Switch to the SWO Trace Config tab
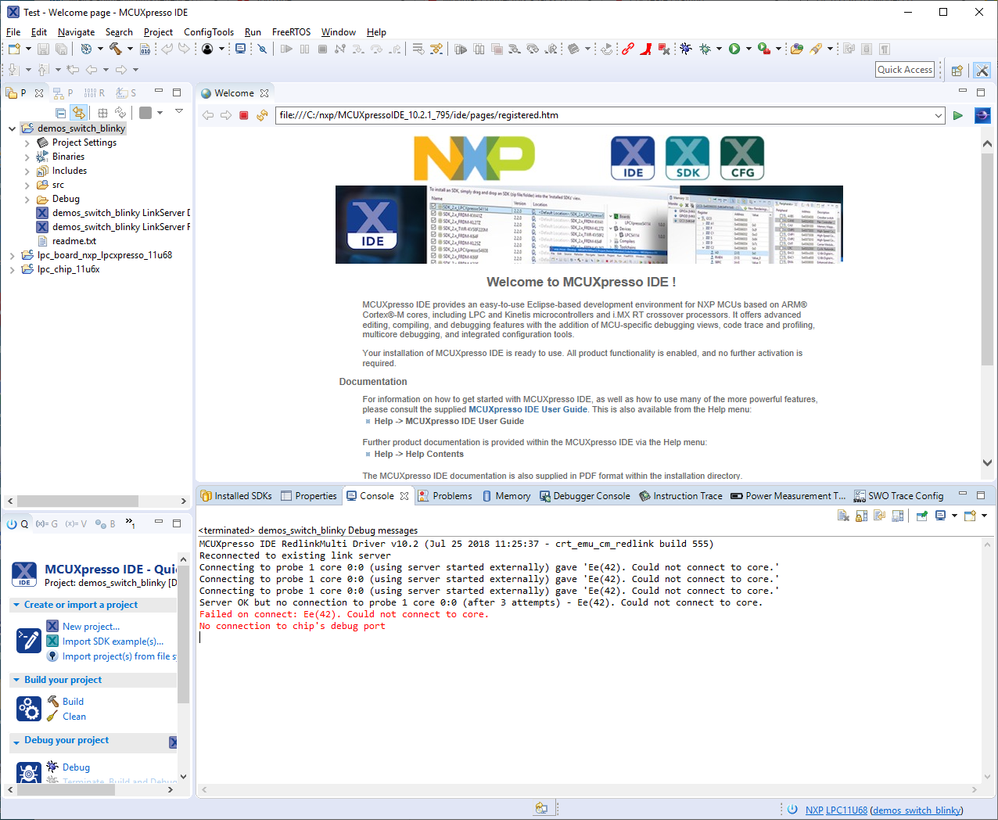 [898, 496]
